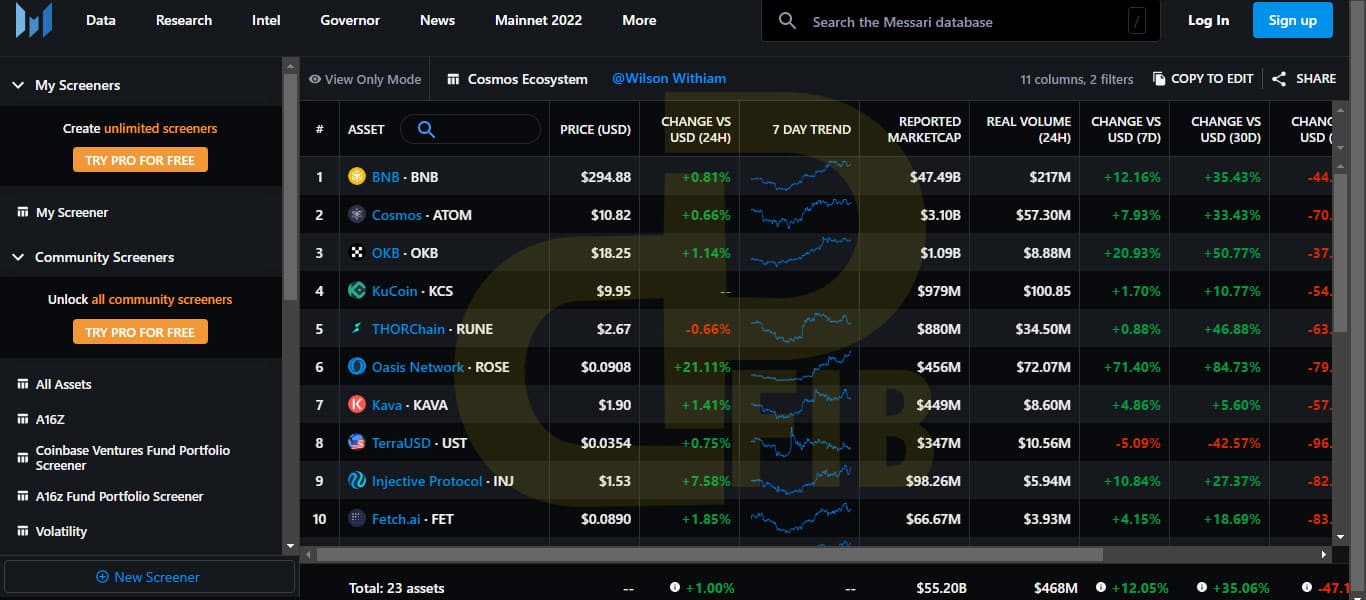The width and height of the screenshot is (1366, 600).
Task: Click the 11 columns, 2 filters text
Action: (x=1077, y=79)
